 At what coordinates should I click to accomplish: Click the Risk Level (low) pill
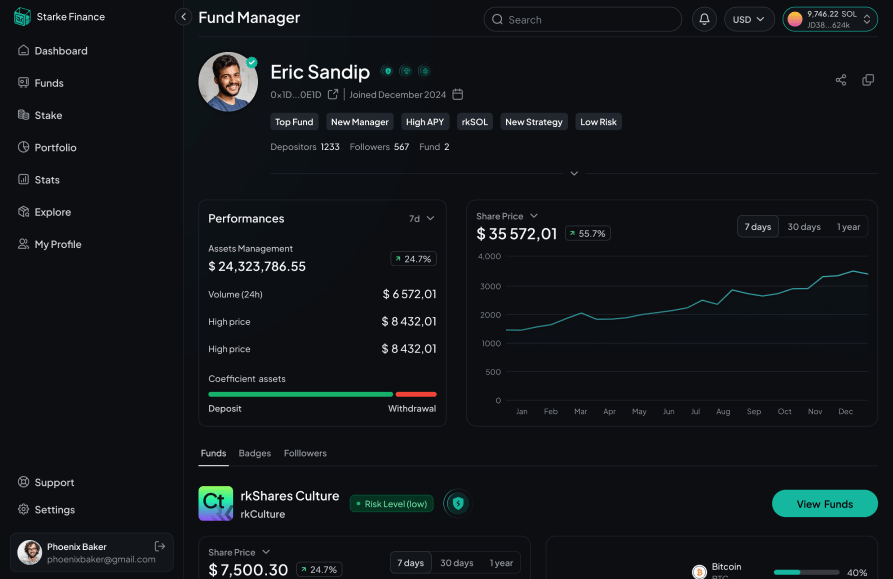pyautogui.click(x=391, y=504)
